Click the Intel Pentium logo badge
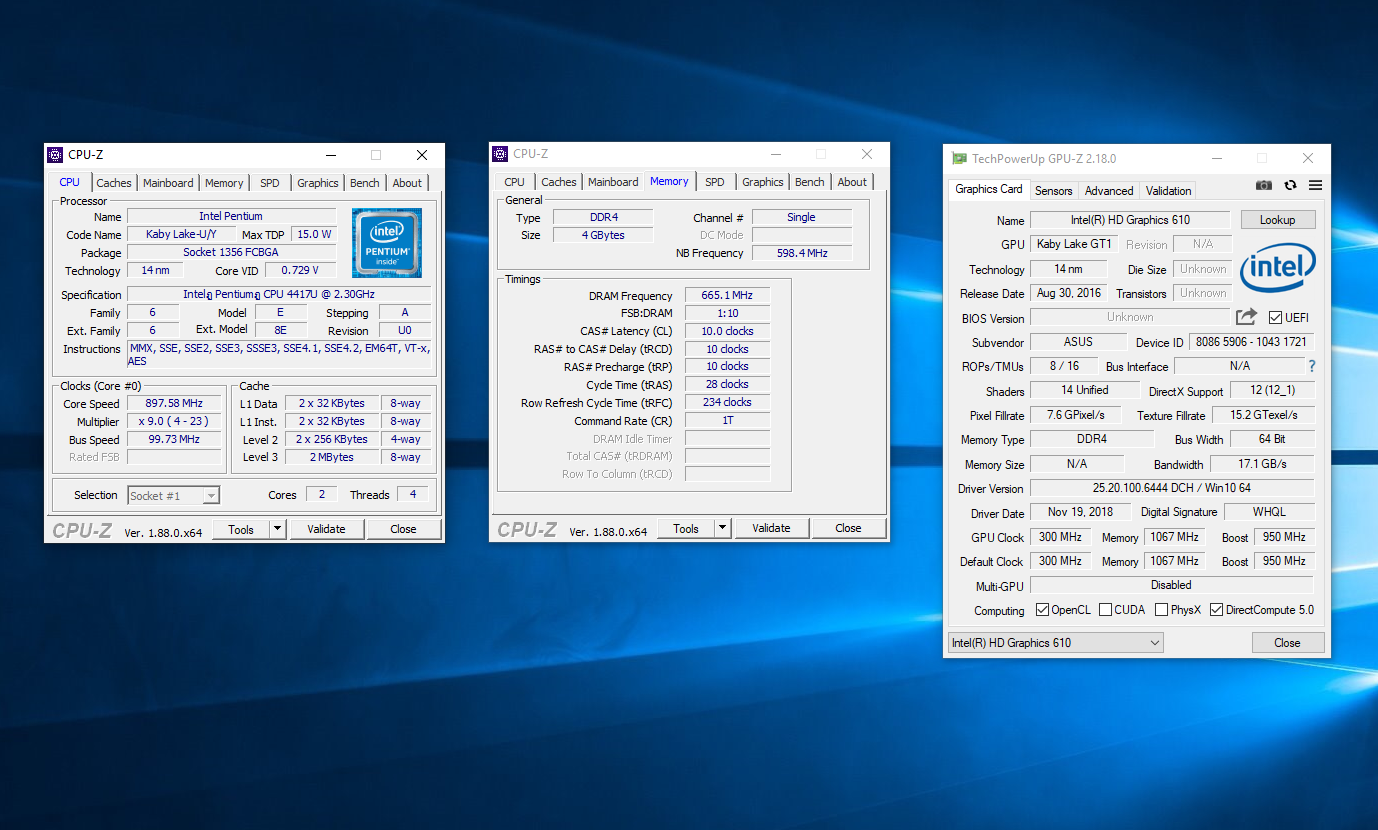This screenshot has width=1378, height=830. (x=387, y=243)
